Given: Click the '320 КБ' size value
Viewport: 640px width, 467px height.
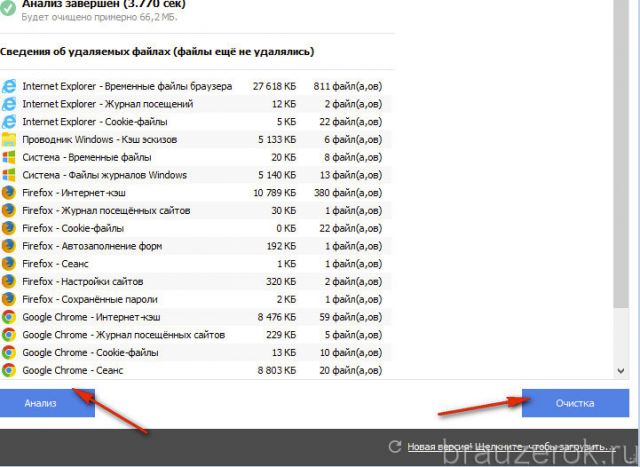Looking at the screenshot, I should point(281,282).
